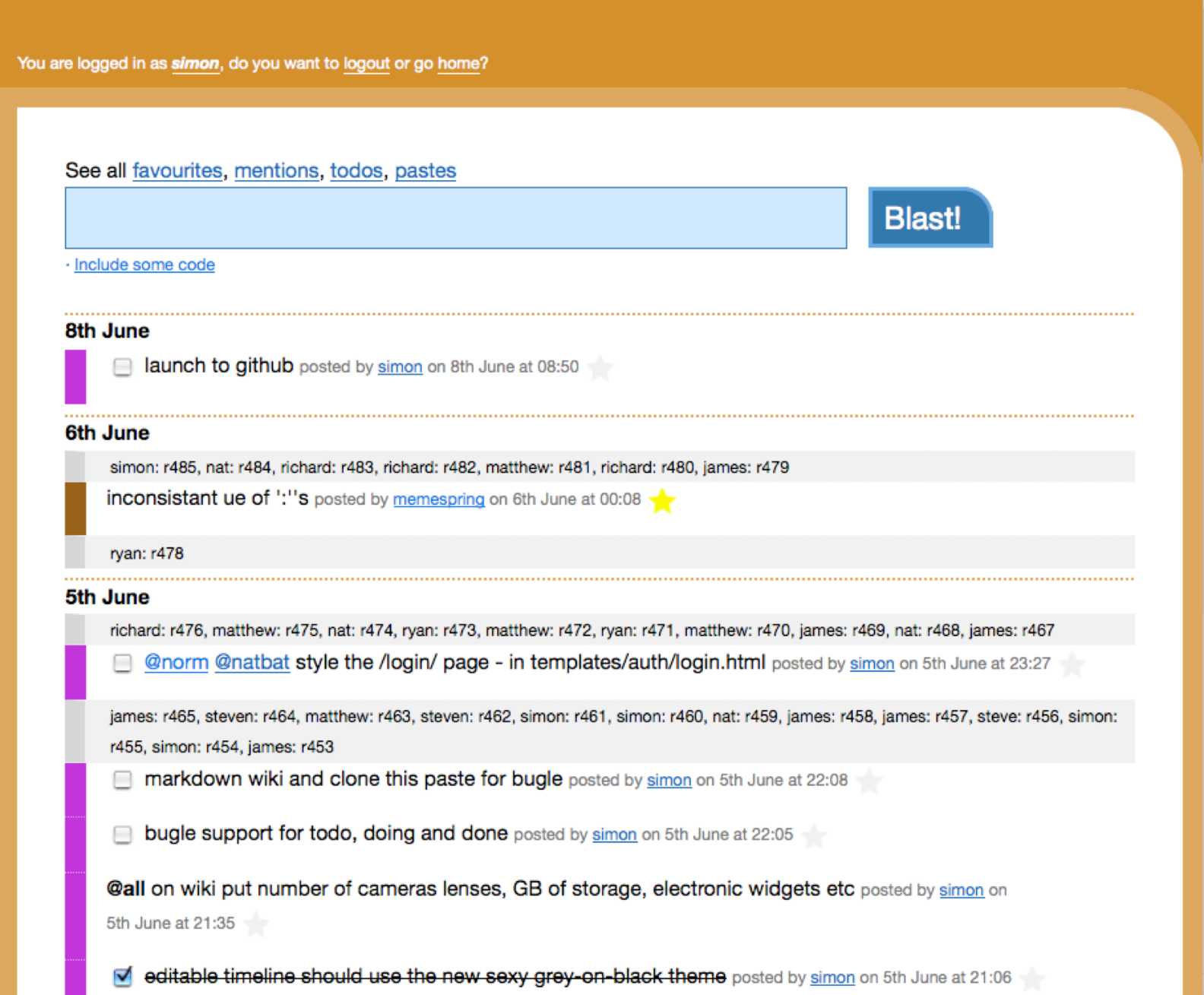Uncheck the editable timeline todo checkbox

click(122, 977)
